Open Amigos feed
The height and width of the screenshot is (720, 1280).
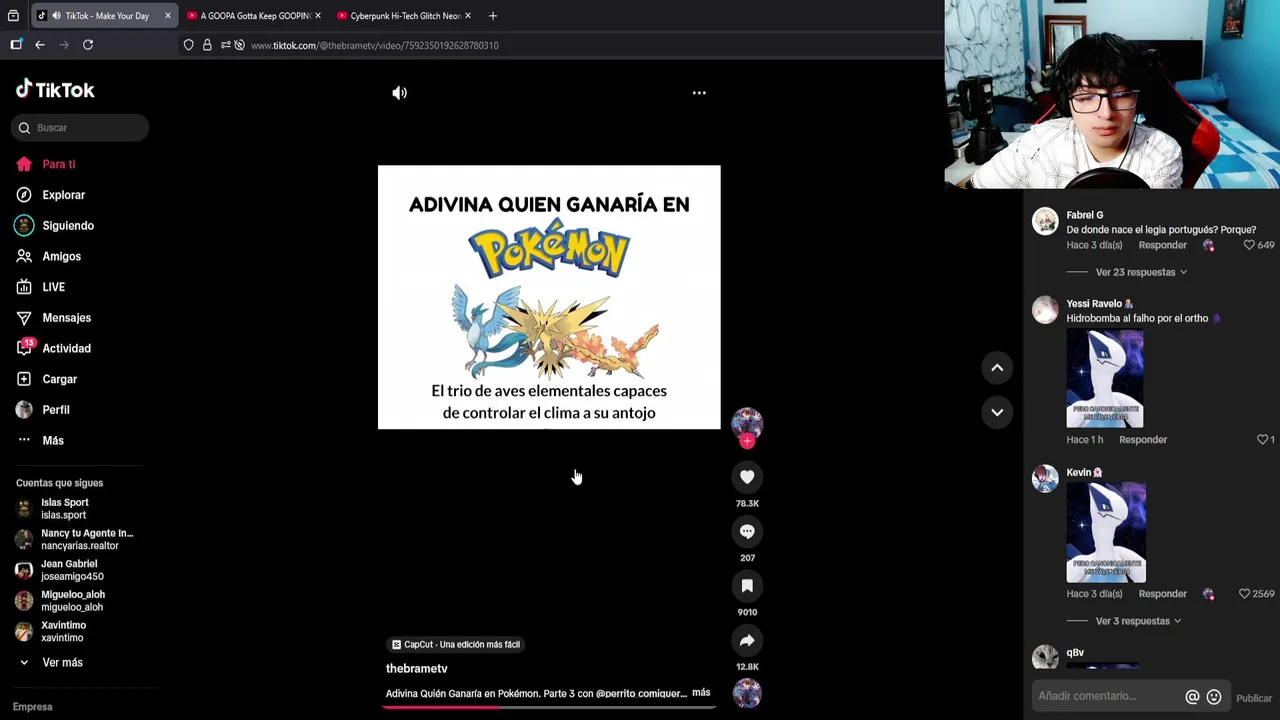click(x=48, y=257)
